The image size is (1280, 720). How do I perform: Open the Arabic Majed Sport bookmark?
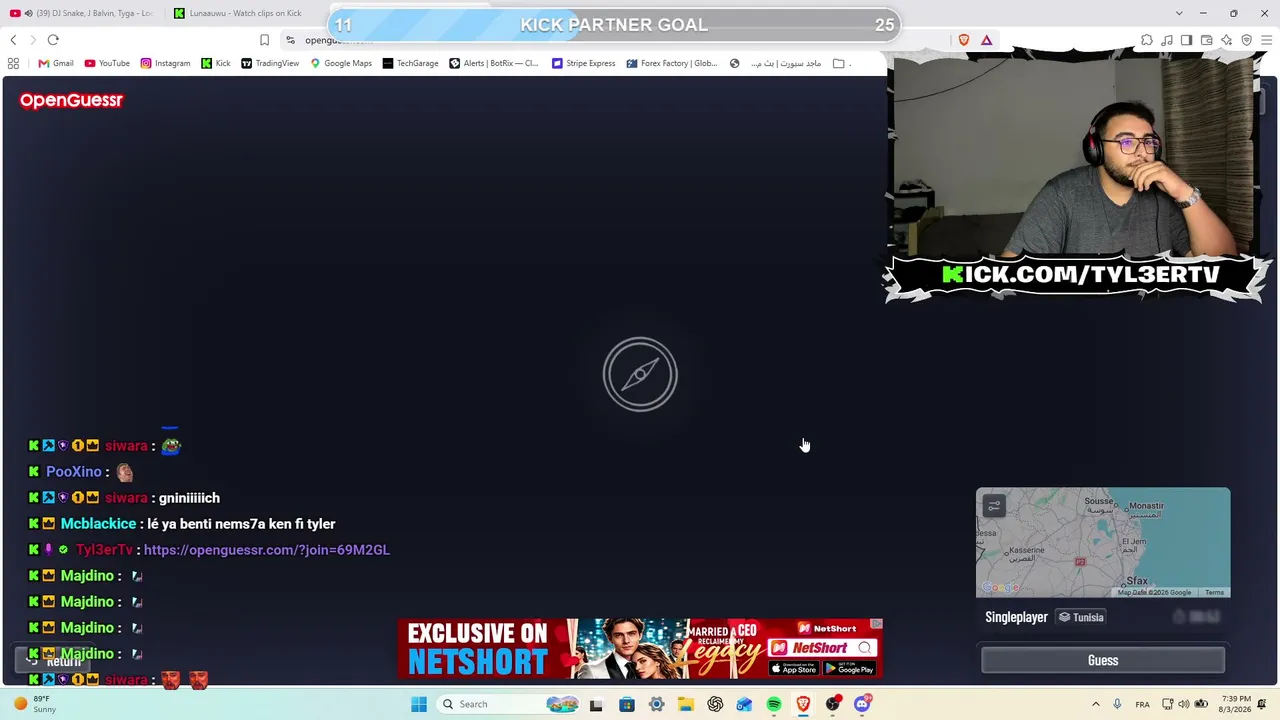point(776,63)
